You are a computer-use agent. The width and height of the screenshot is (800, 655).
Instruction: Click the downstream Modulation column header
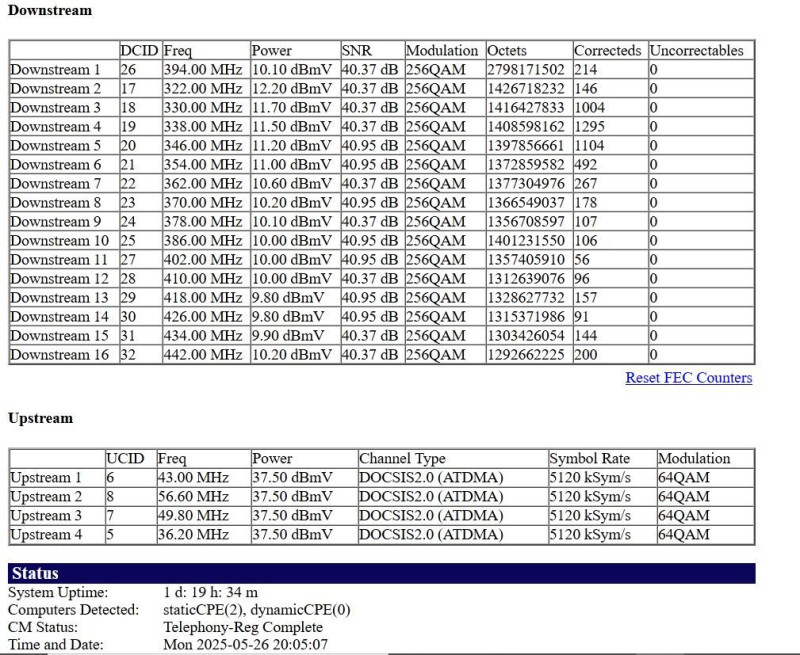point(442,51)
